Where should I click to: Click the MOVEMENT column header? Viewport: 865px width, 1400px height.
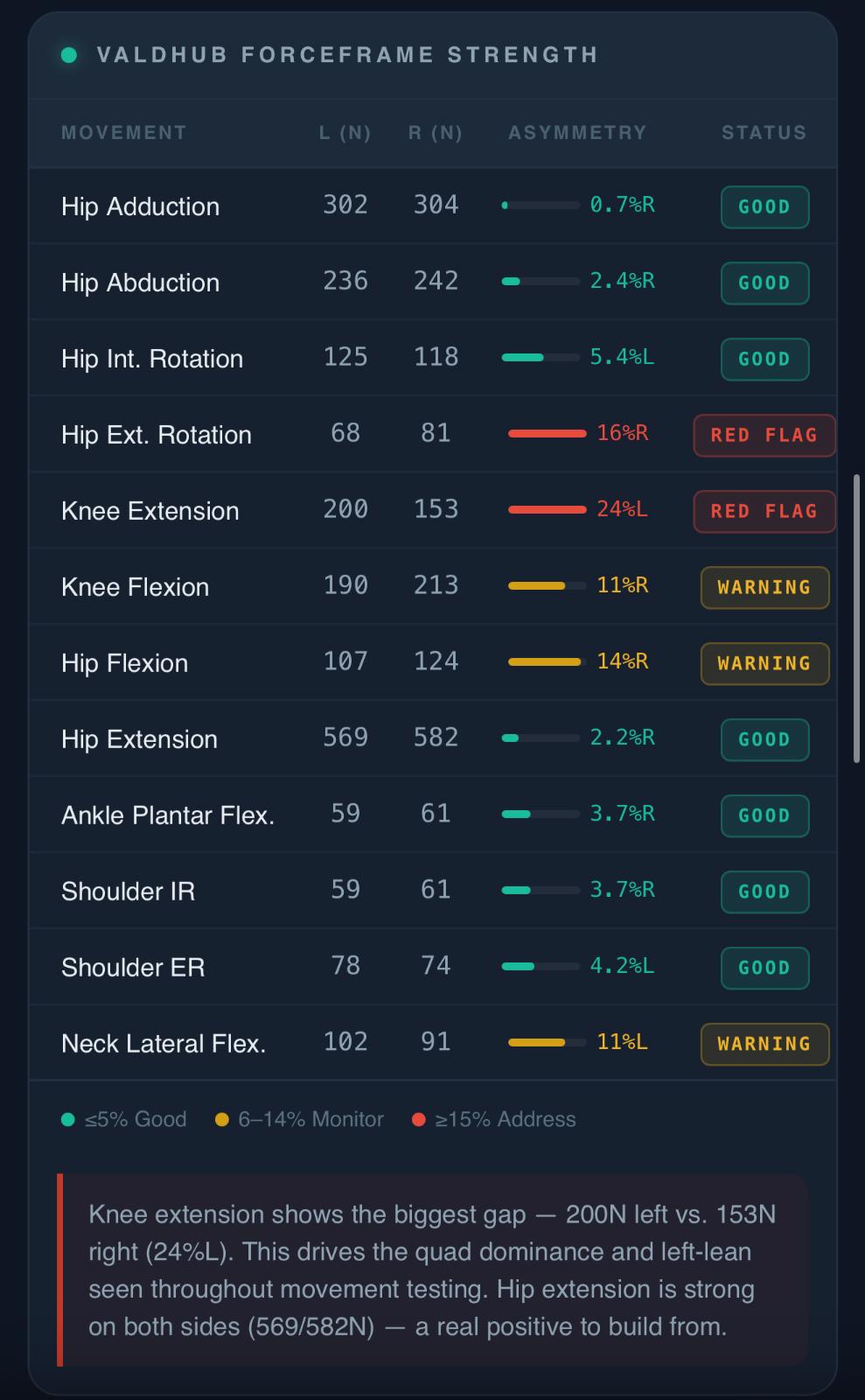[124, 133]
